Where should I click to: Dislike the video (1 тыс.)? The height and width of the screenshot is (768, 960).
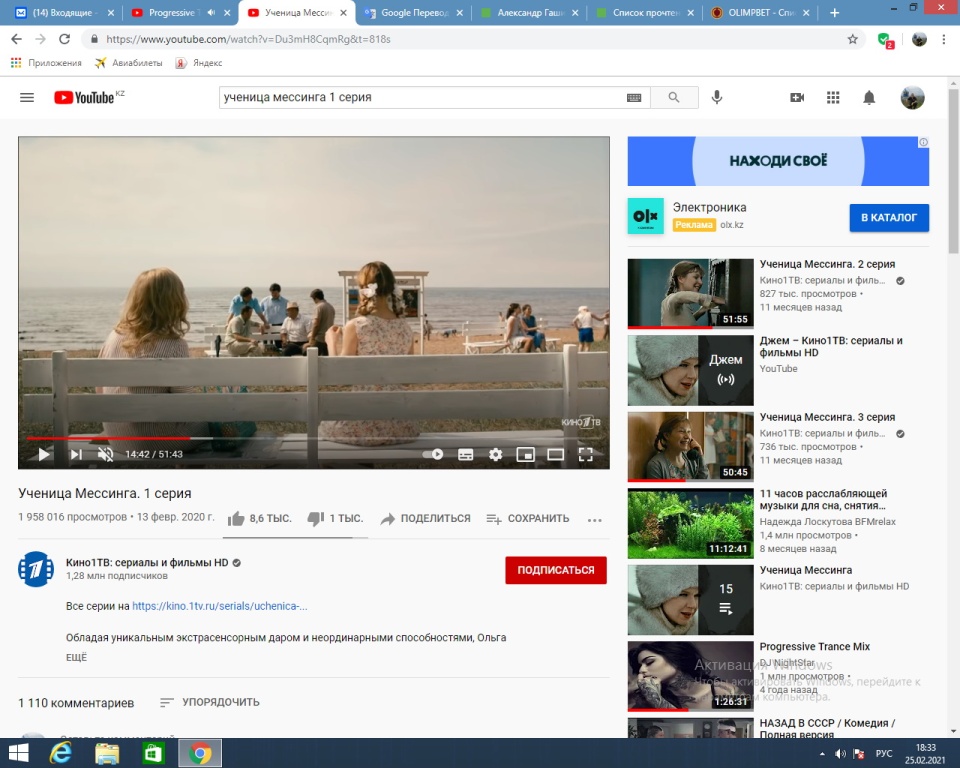point(335,519)
